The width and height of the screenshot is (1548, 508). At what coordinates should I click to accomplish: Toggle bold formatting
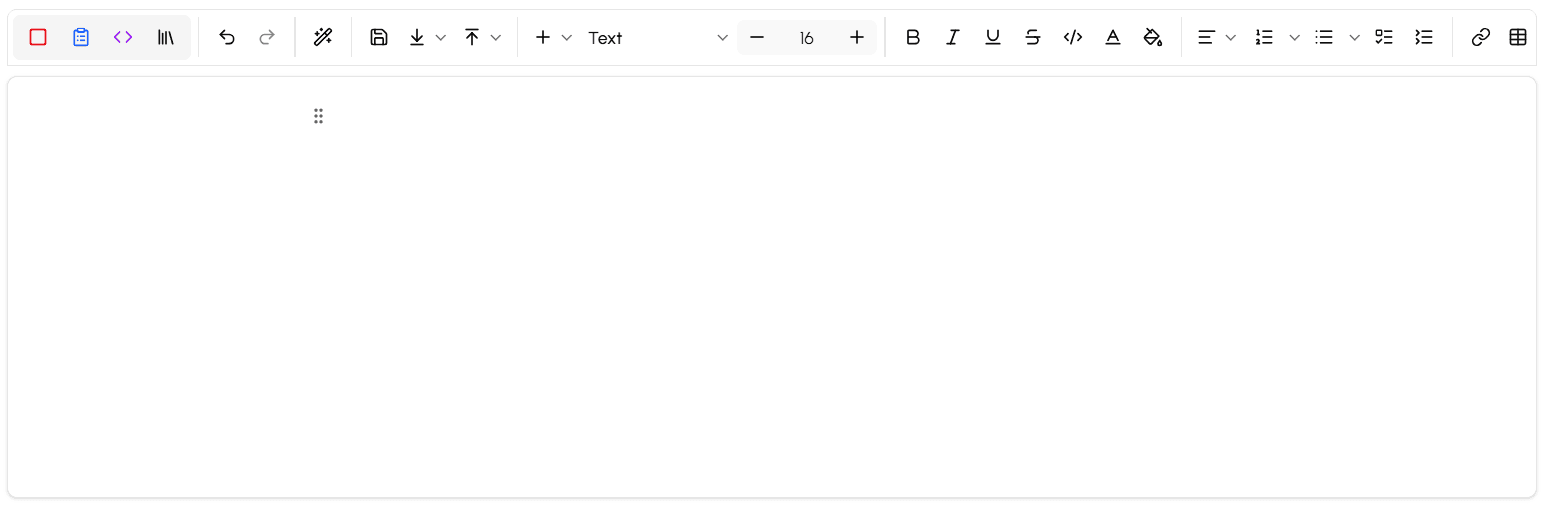(912, 37)
